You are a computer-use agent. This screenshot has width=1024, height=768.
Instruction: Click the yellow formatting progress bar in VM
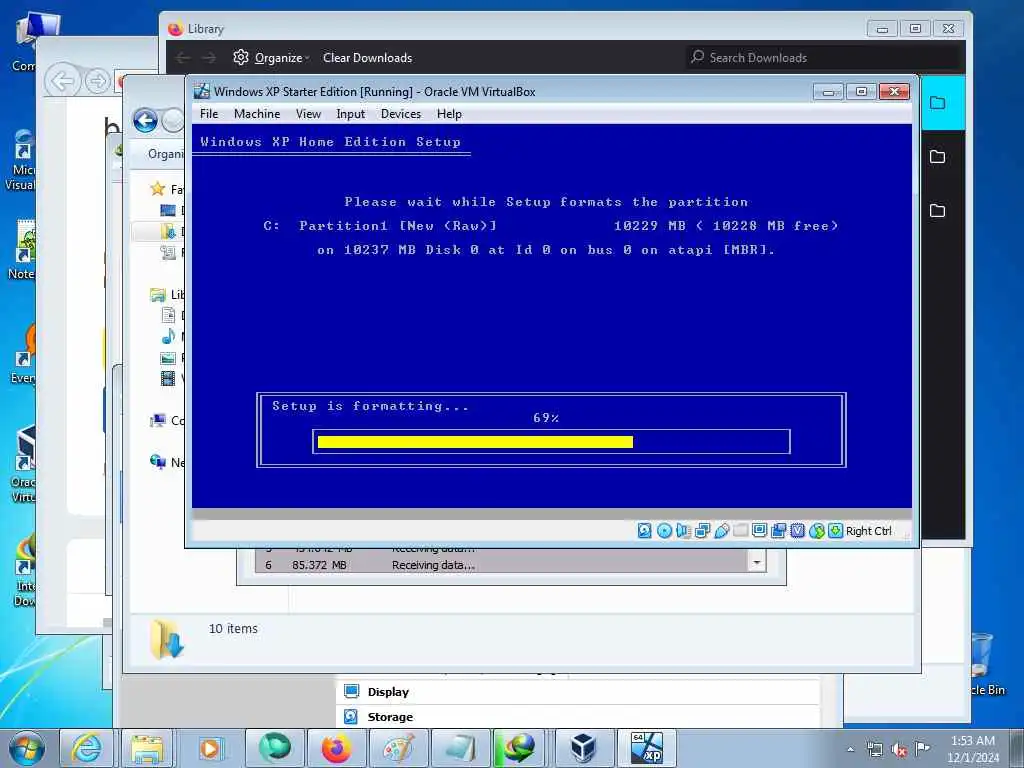pos(475,442)
